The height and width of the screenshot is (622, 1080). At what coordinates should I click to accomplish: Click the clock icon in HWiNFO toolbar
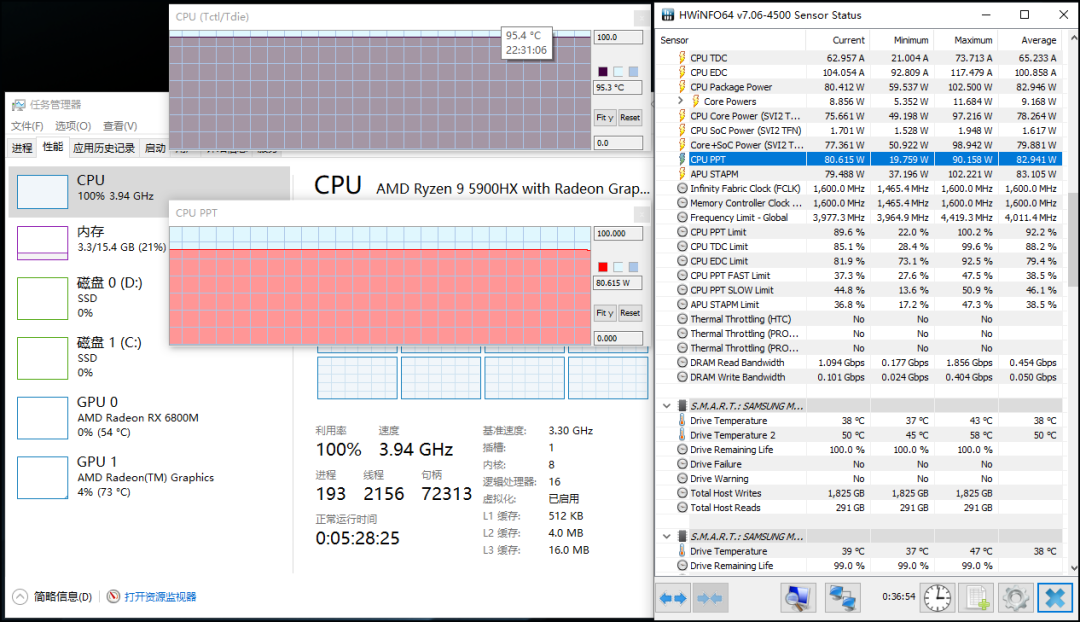tap(937, 598)
